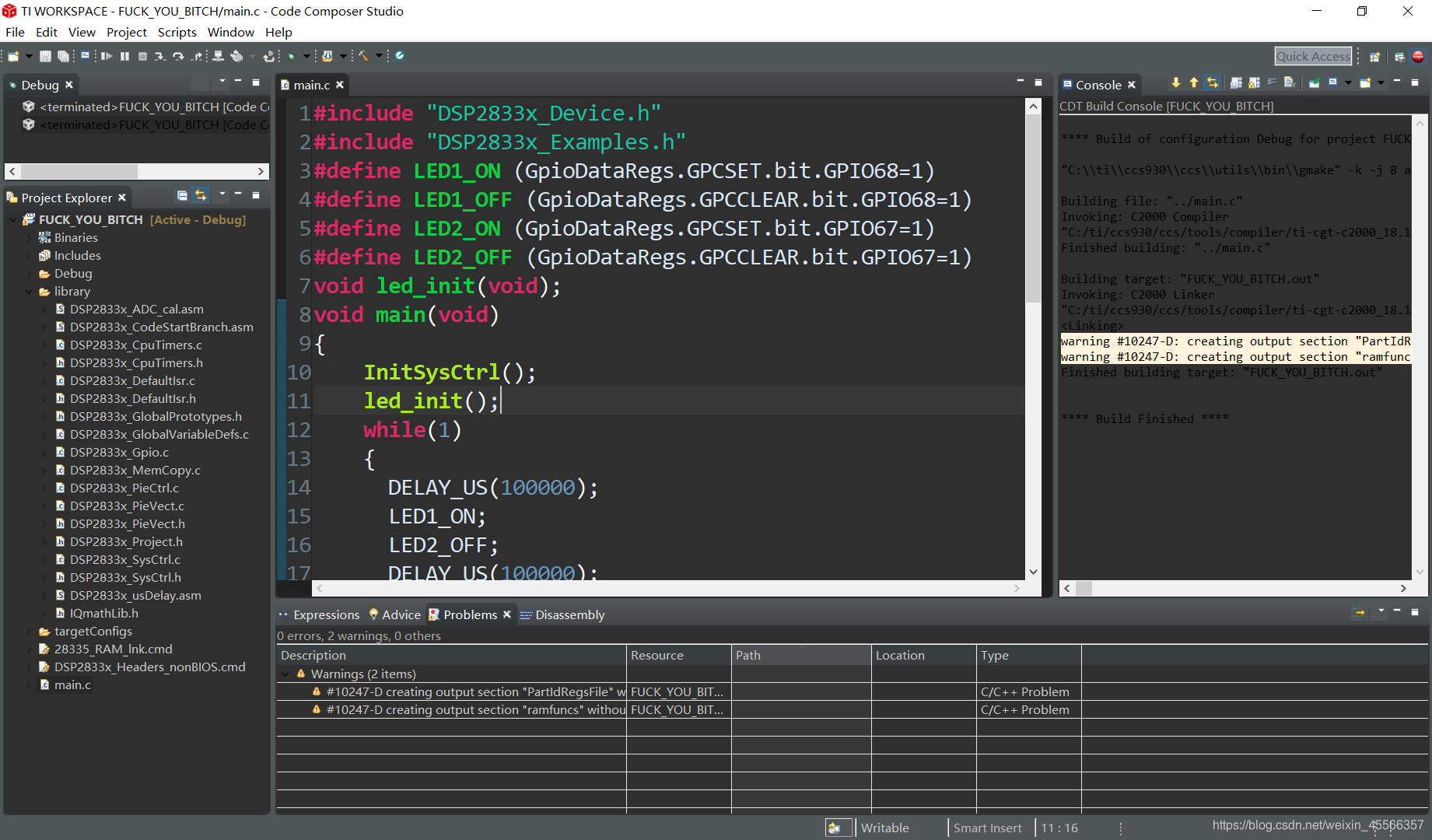Open the Project menu
The width and height of the screenshot is (1432, 840).
(x=127, y=32)
